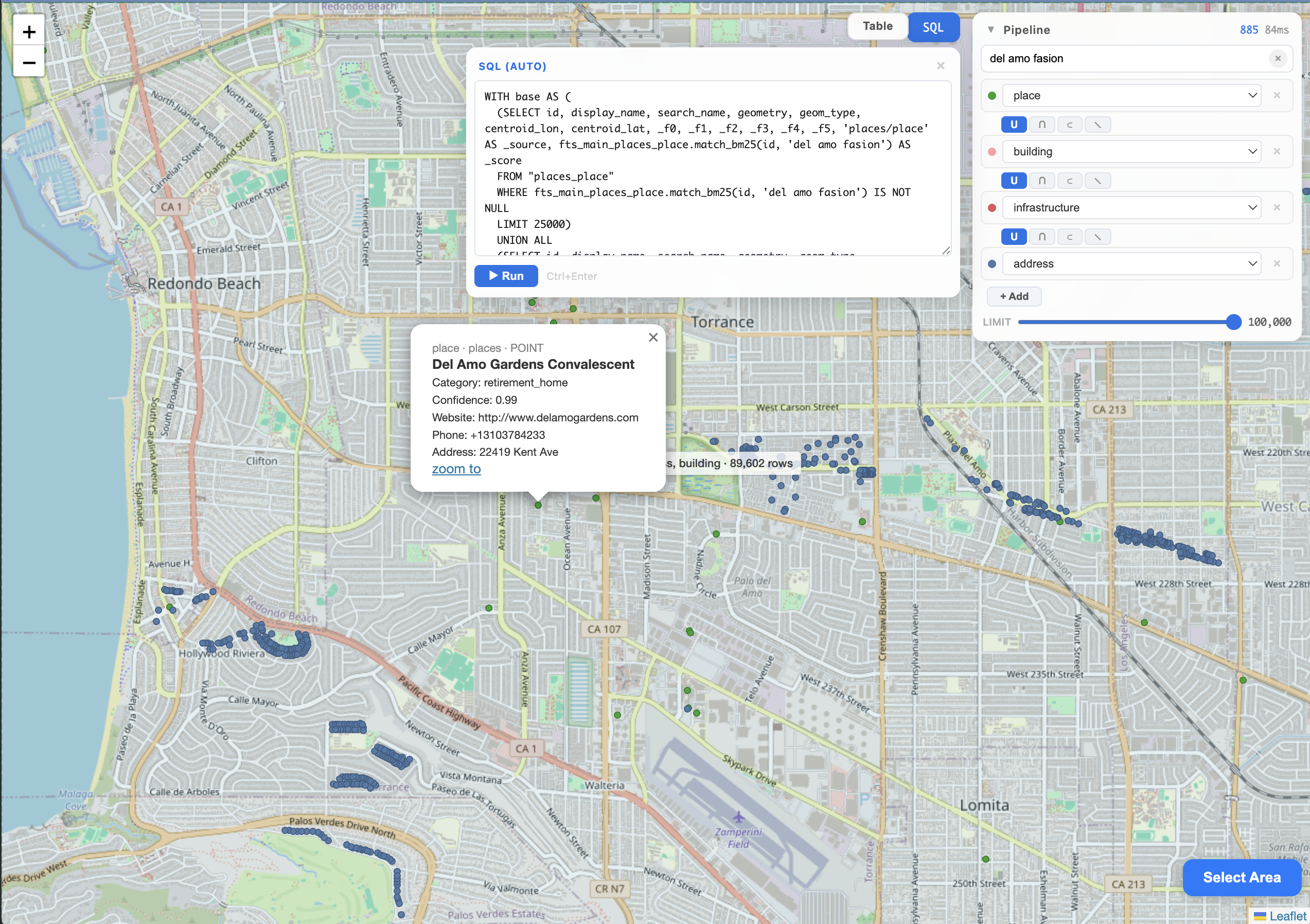This screenshot has width=1310, height=924.
Task: Close the SQL (AUTO) panel
Action: tap(941, 65)
